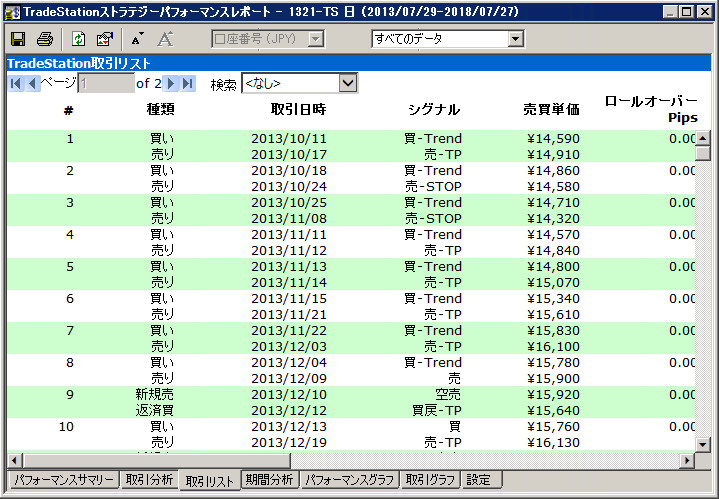Click the price ¥14,320

[x=553, y=219]
